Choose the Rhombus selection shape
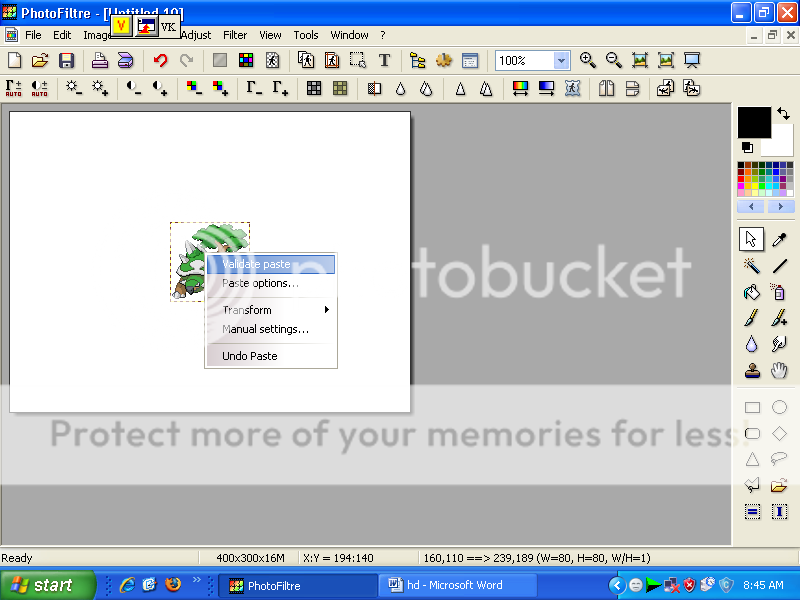This screenshot has width=800, height=600. click(779, 434)
